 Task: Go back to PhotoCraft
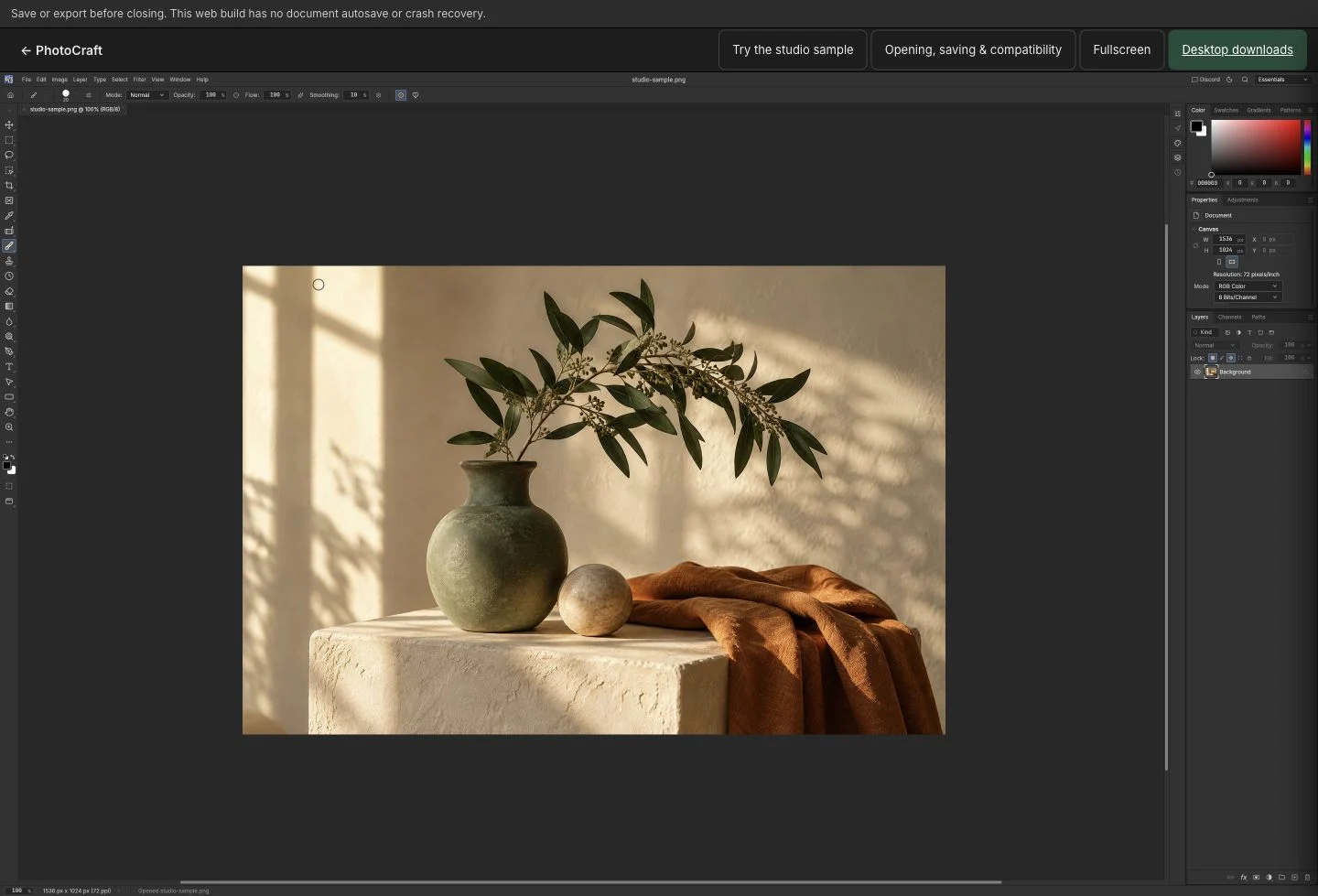click(61, 50)
